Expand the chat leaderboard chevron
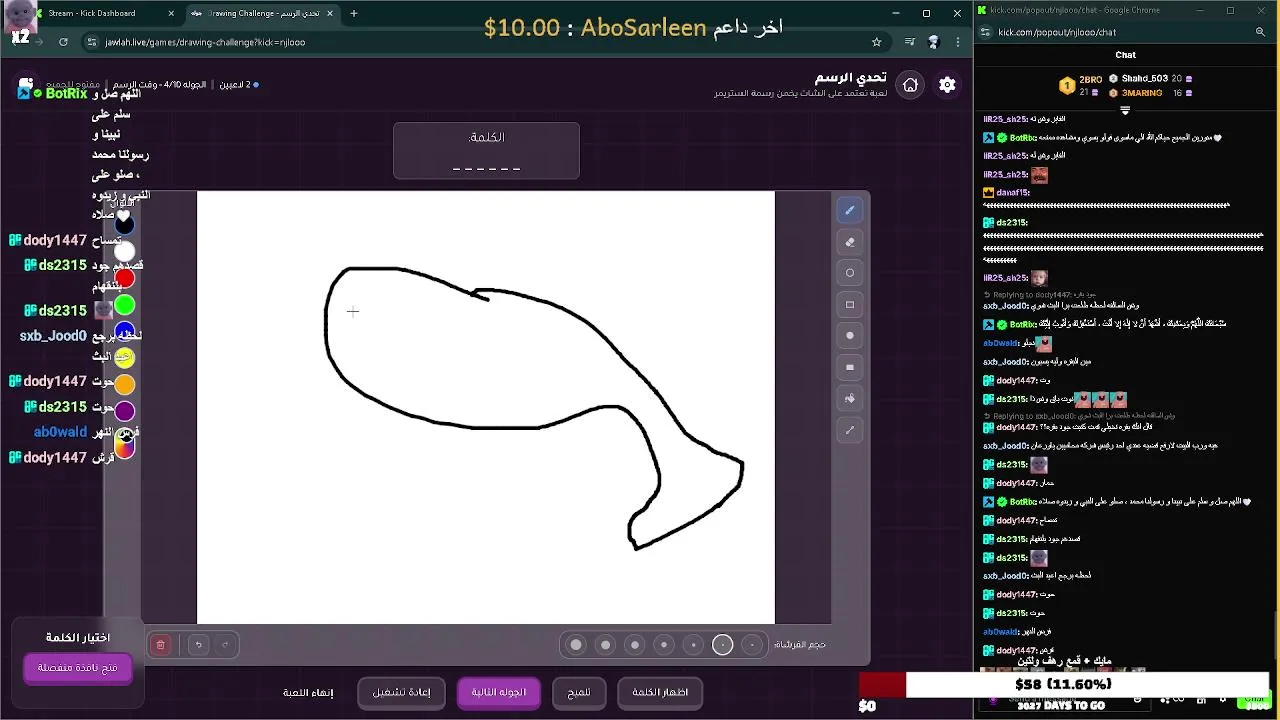Image resolution: width=1280 pixels, height=720 pixels. pos(1125,110)
